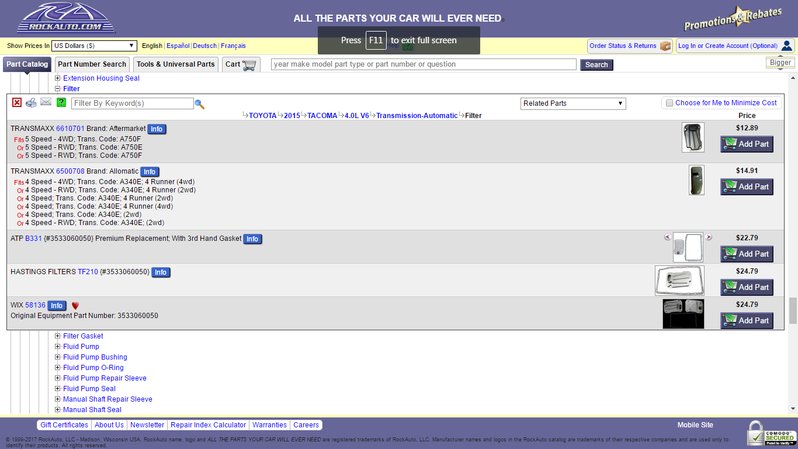Switch language to Español

(178, 46)
